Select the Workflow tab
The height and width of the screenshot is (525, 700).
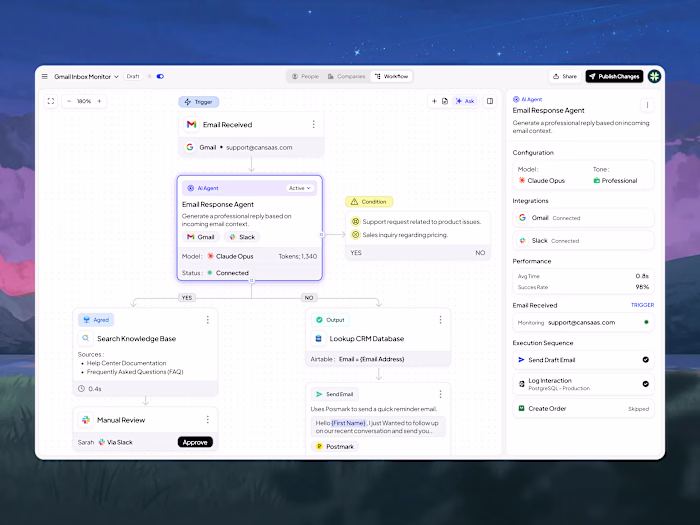[392, 76]
